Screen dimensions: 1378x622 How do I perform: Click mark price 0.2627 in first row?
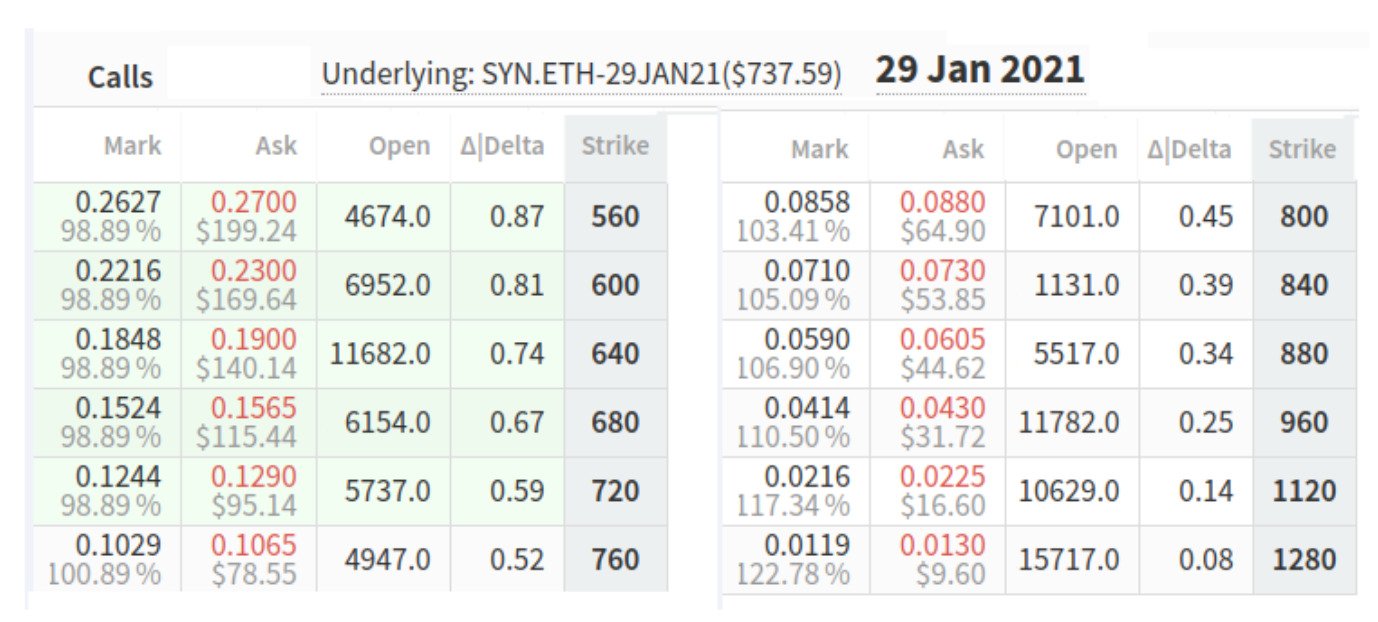[118, 203]
